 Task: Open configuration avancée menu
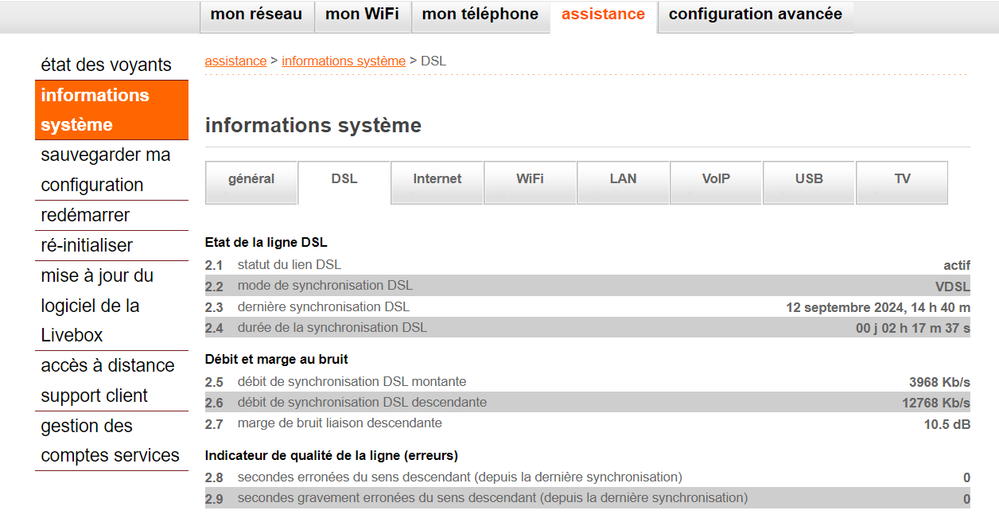point(755,15)
